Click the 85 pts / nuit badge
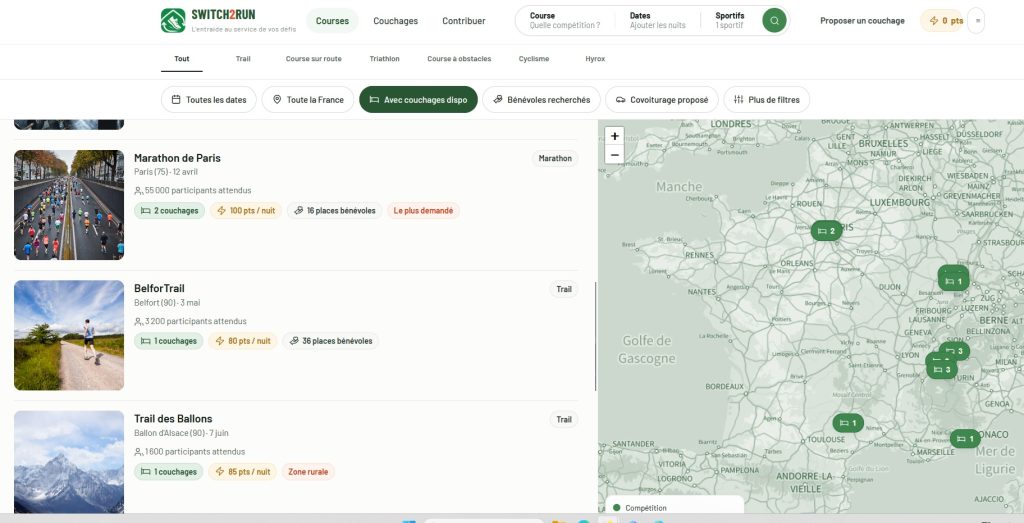Image resolution: width=1024 pixels, height=523 pixels. pos(243,471)
